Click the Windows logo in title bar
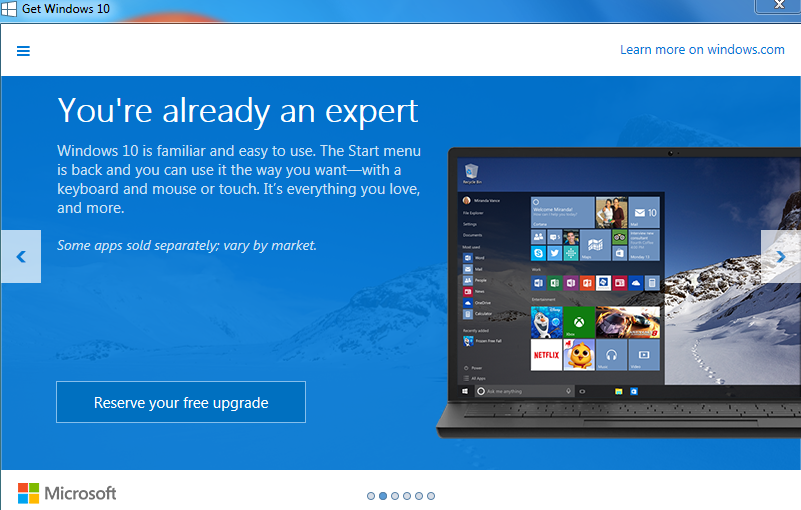This screenshot has height=510, width=801. [x=9, y=9]
